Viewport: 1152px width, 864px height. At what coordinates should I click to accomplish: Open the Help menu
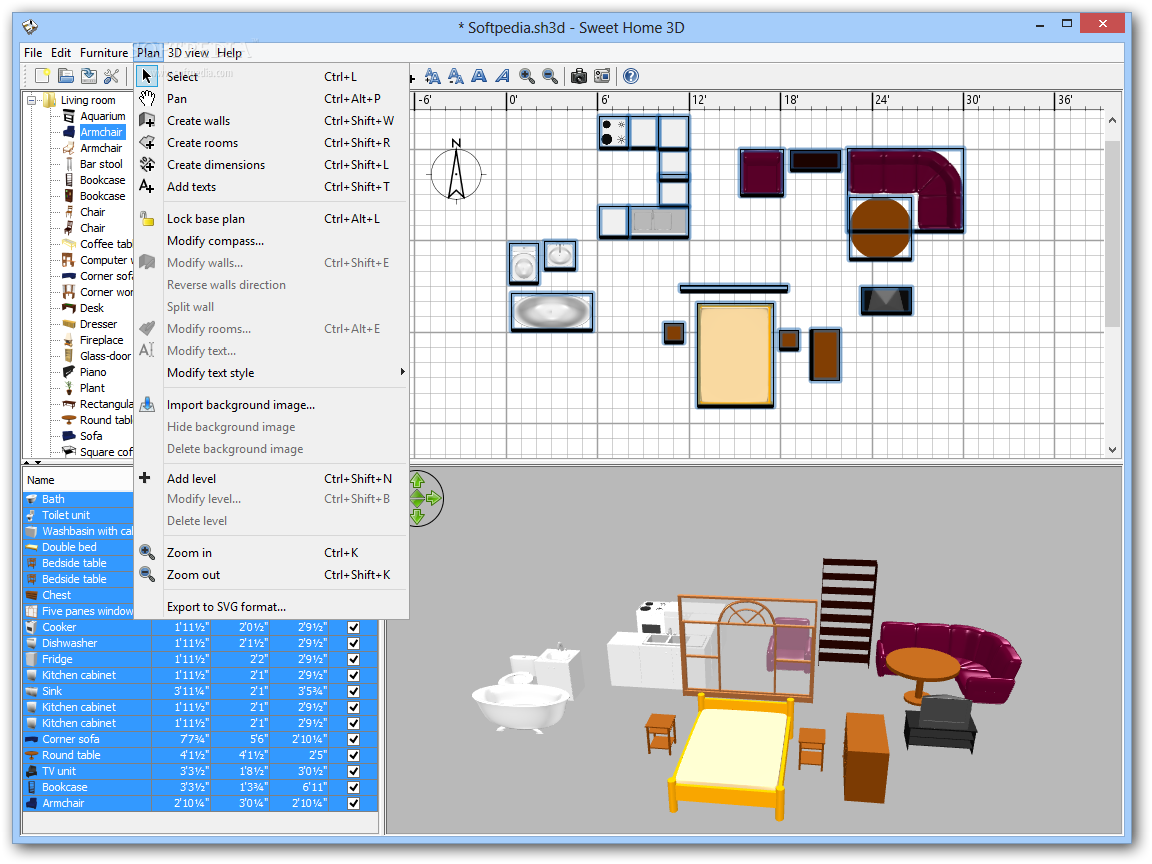pos(229,53)
